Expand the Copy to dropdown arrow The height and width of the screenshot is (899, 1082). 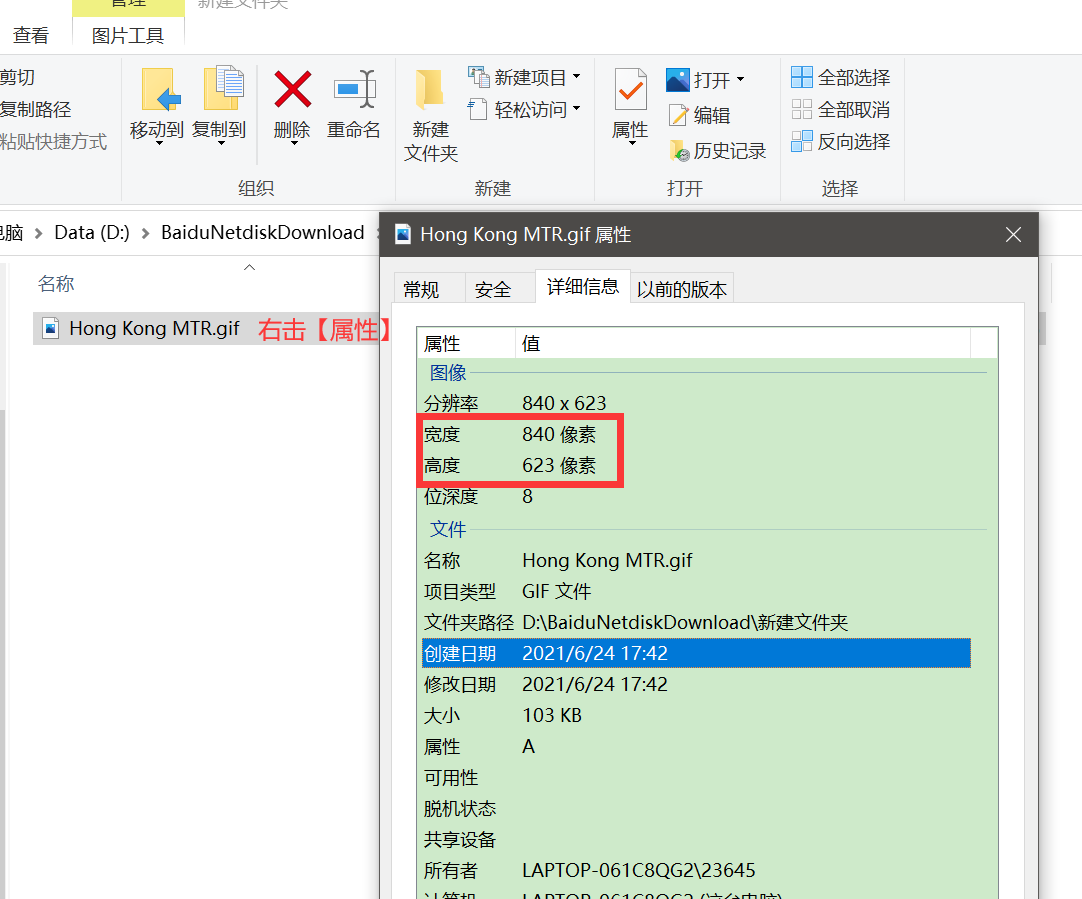point(222,143)
